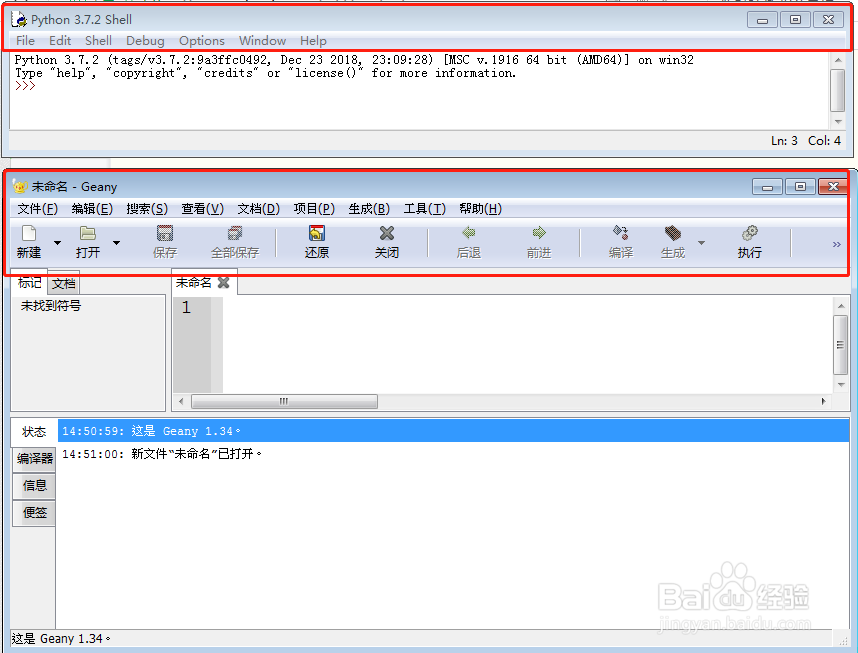Open the Window menu in Python Shell

[262, 41]
